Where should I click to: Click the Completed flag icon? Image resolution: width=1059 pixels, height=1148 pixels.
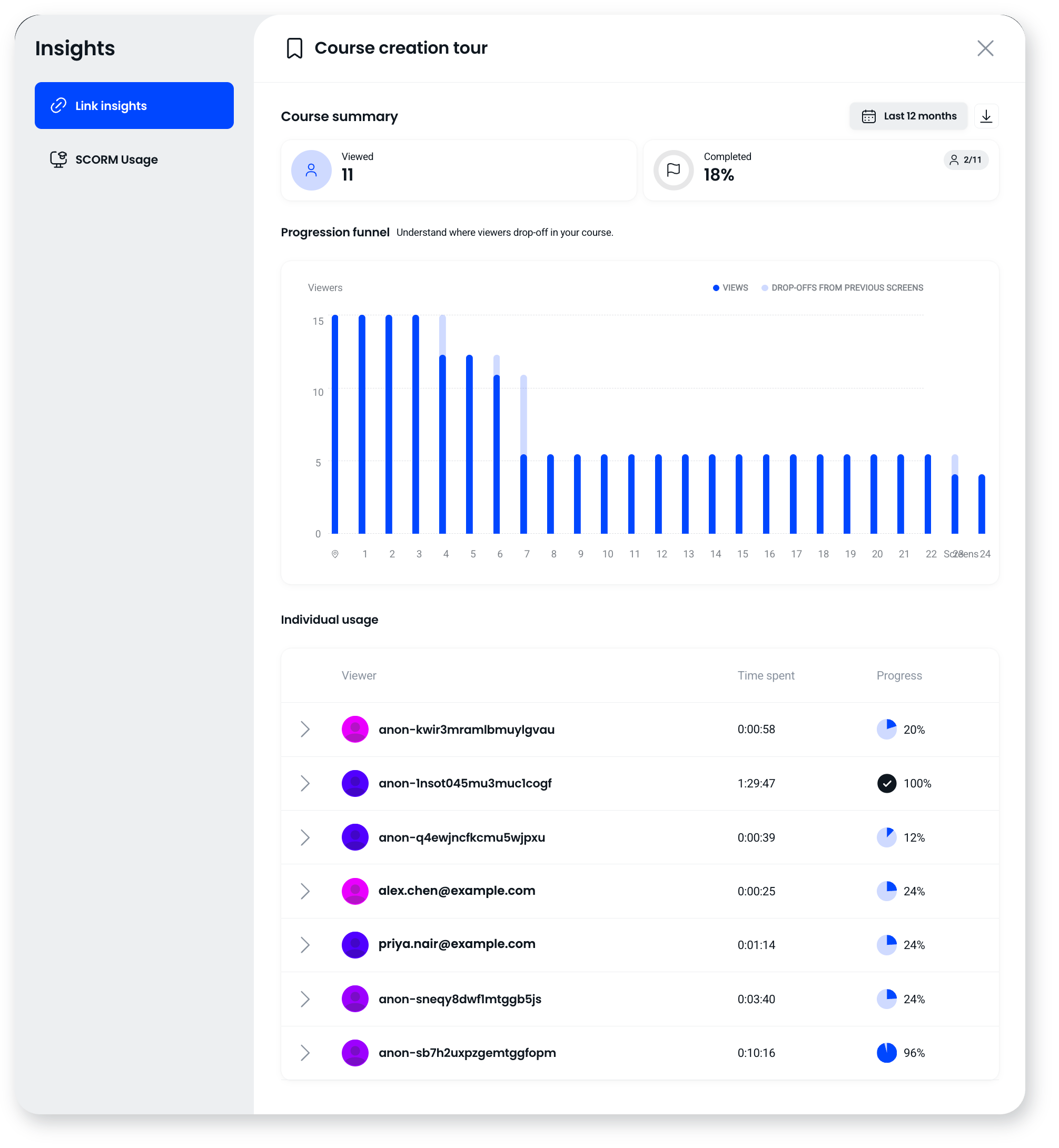pyautogui.click(x=674, y=170)
